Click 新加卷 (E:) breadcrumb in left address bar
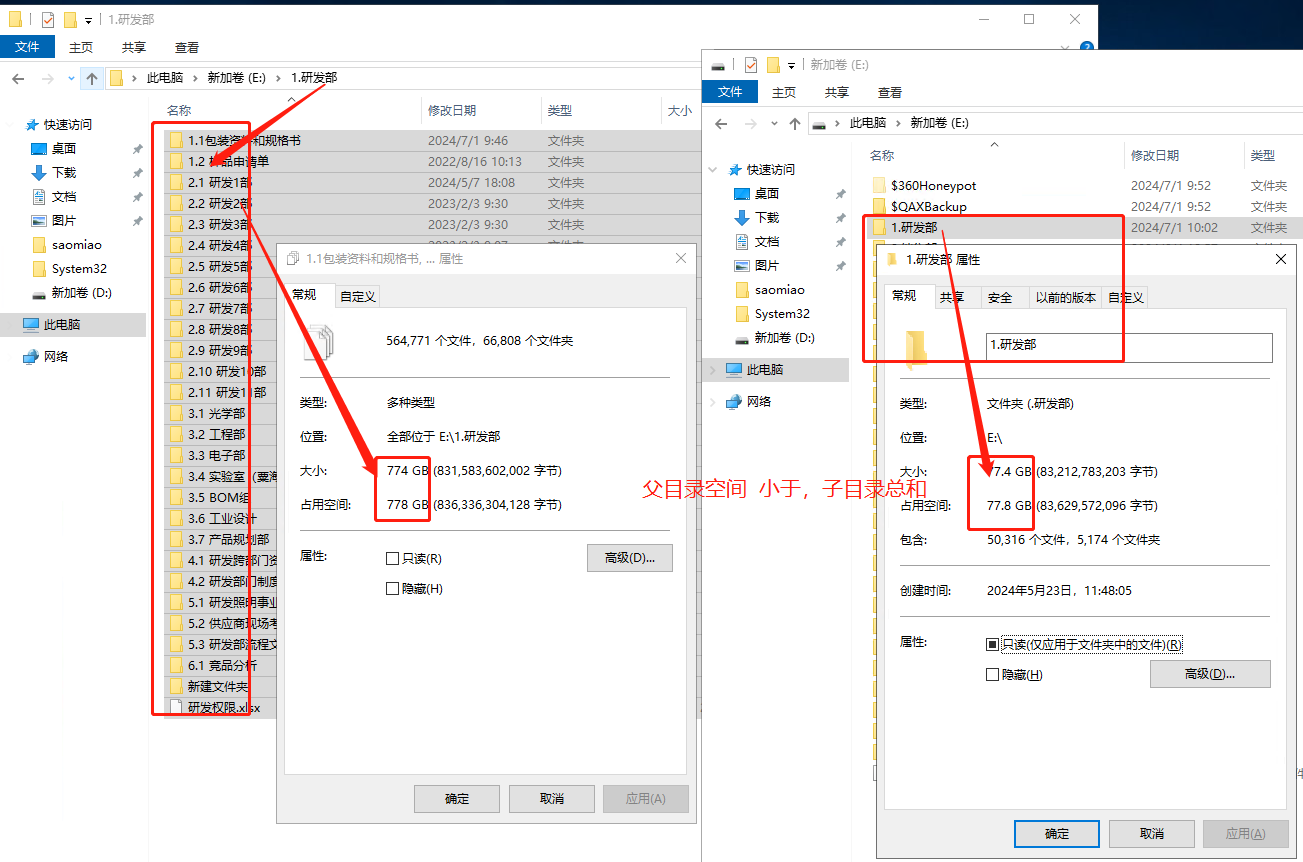This screenshot has height=862, width=1303. click(x=235, y=78)
